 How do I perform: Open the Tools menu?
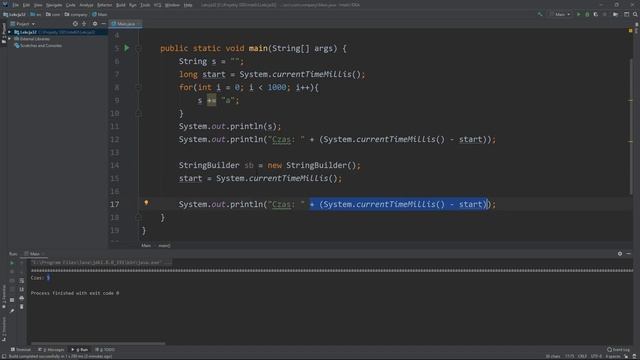click(x=145, y=5)
